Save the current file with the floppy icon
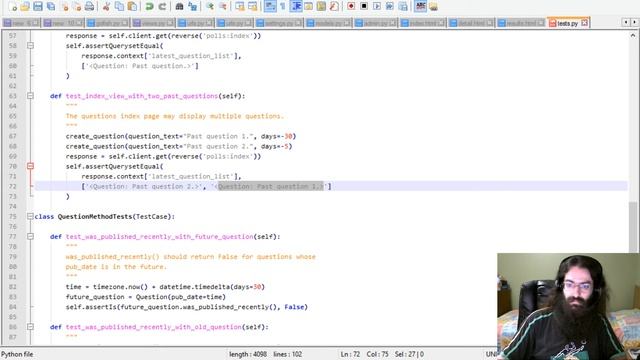 point(38,6)
